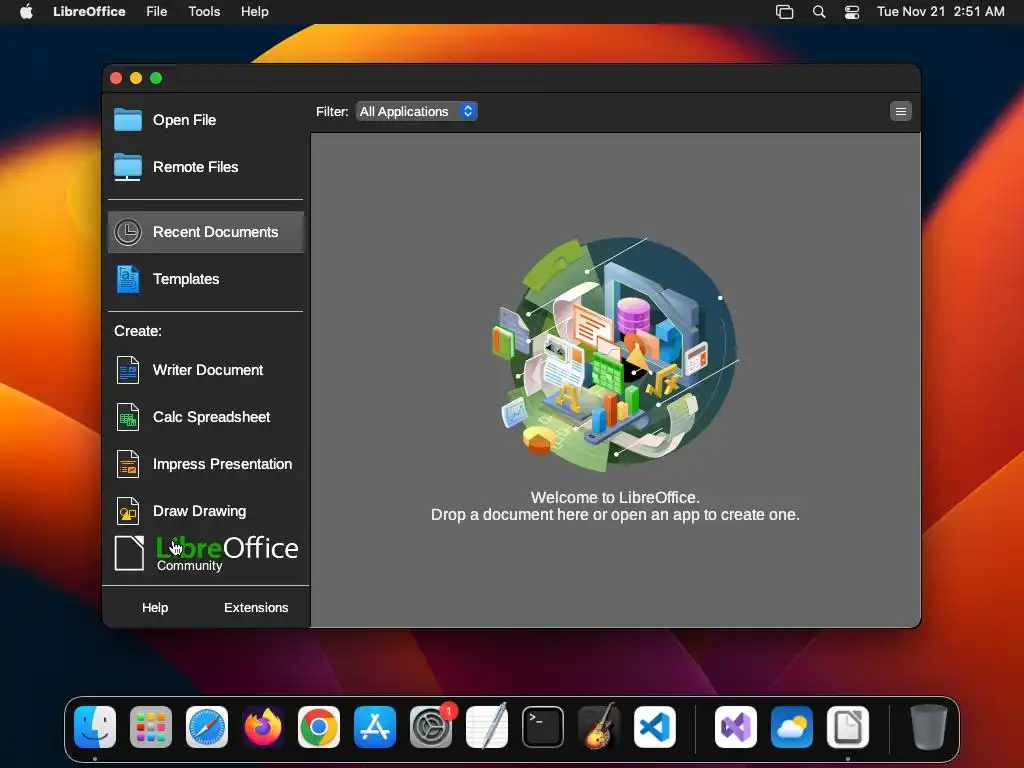Open the Apple menu

(26, 12)
